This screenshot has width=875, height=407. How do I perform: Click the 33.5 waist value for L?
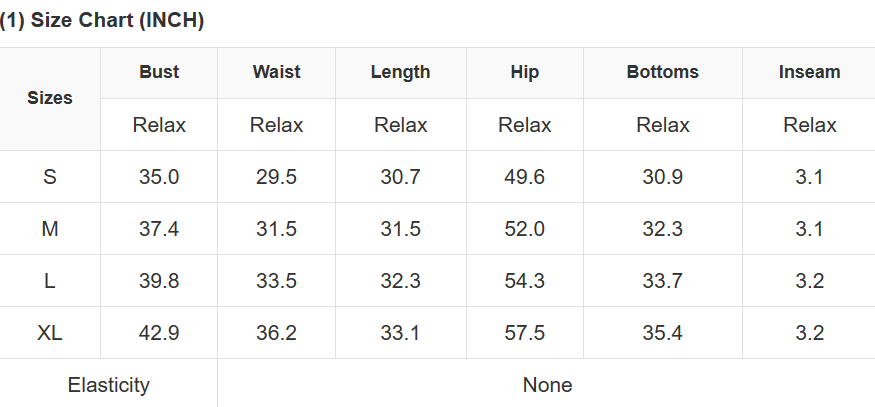click(276, 281)
